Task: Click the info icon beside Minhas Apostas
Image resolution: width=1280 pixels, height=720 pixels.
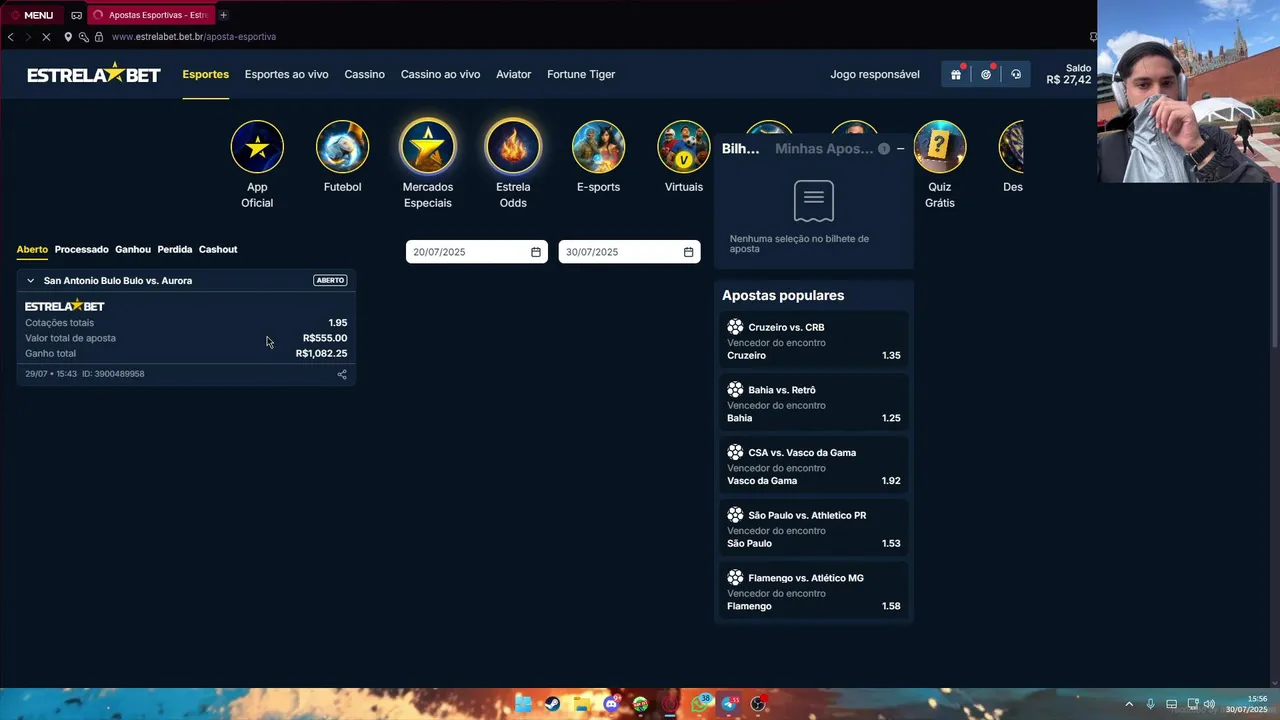Action: click(884, 149)
